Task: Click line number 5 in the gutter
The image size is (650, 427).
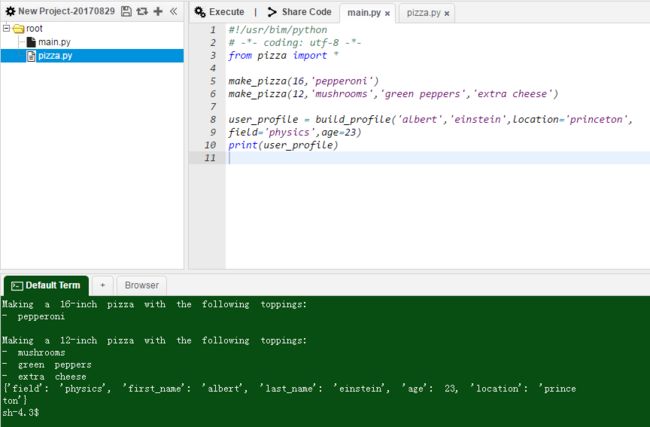Action: click(x=213, y=81)
